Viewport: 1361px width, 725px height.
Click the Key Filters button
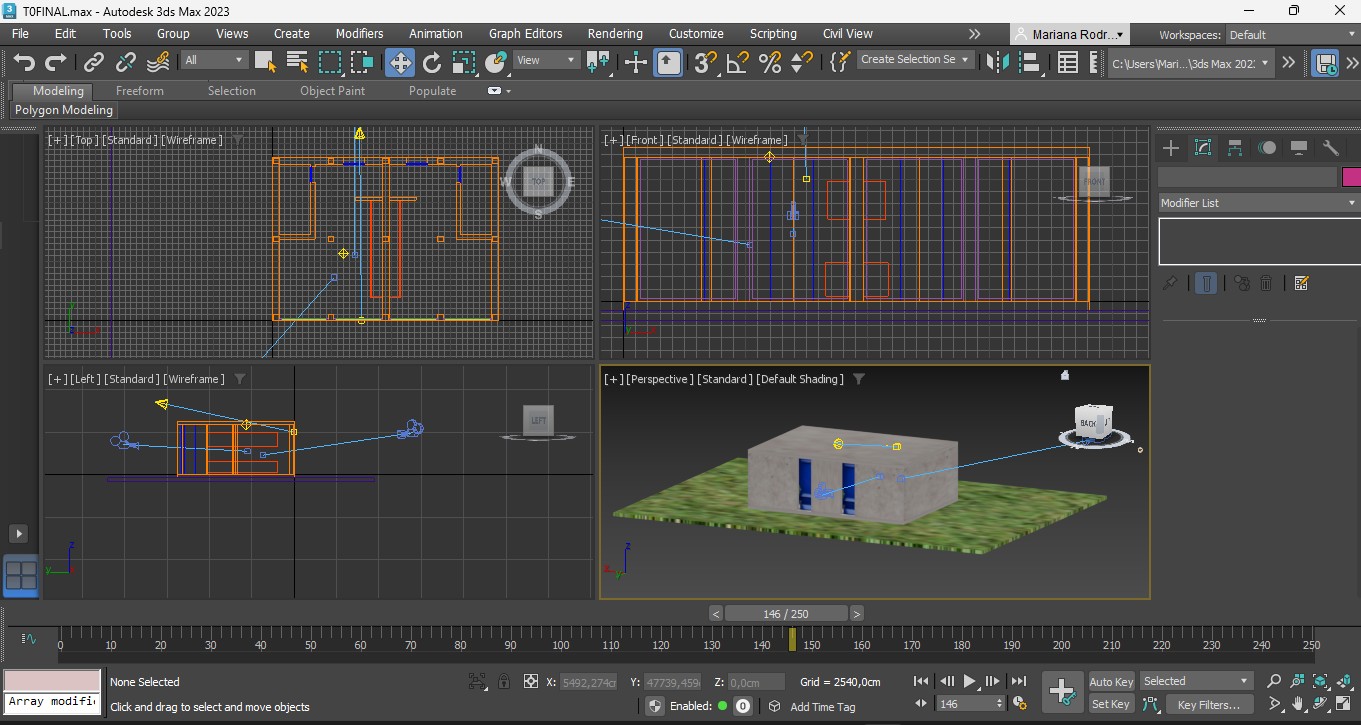click(1209, 705)
